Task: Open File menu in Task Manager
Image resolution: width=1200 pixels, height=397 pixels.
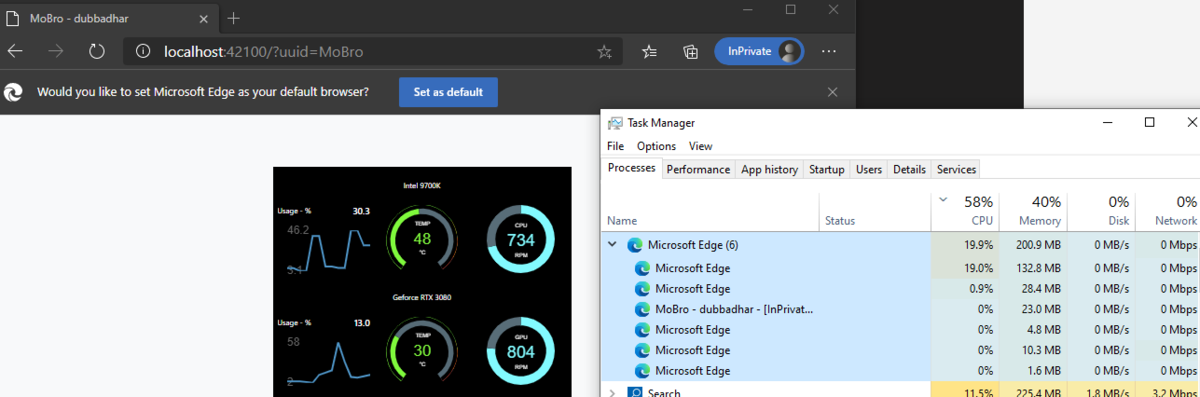Action: (x=615, y=146)
